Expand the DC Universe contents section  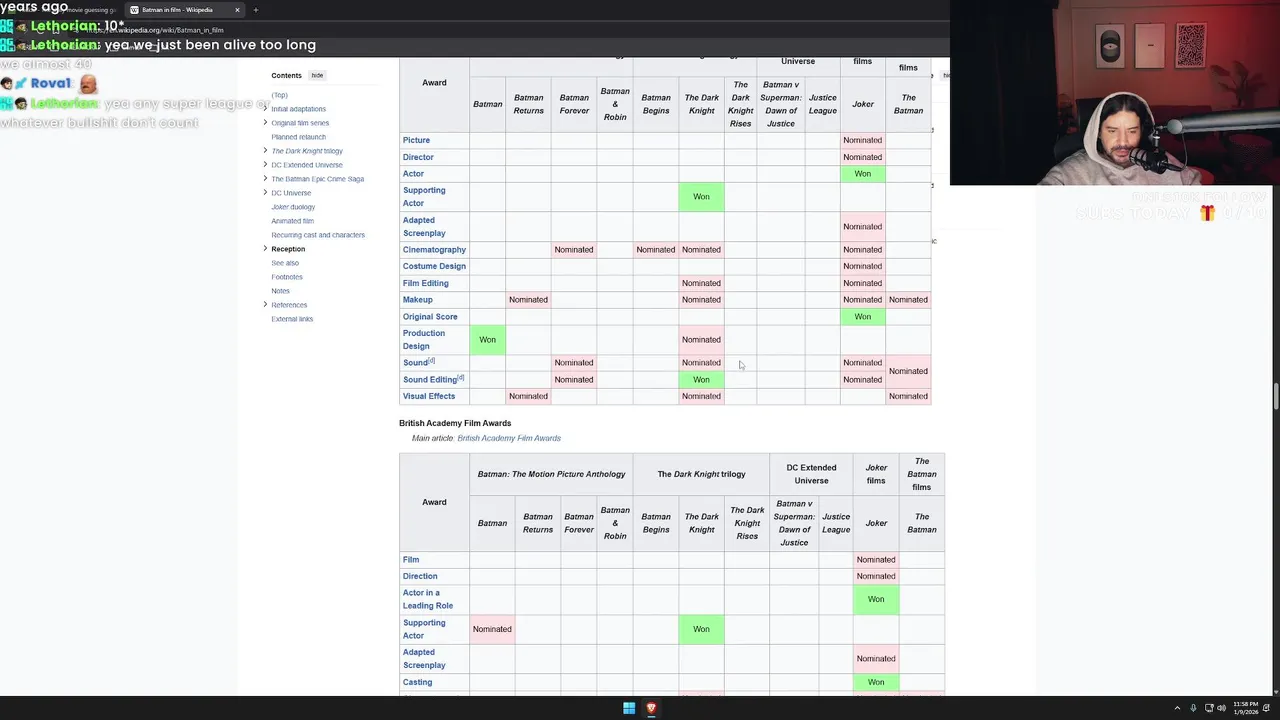265,193
